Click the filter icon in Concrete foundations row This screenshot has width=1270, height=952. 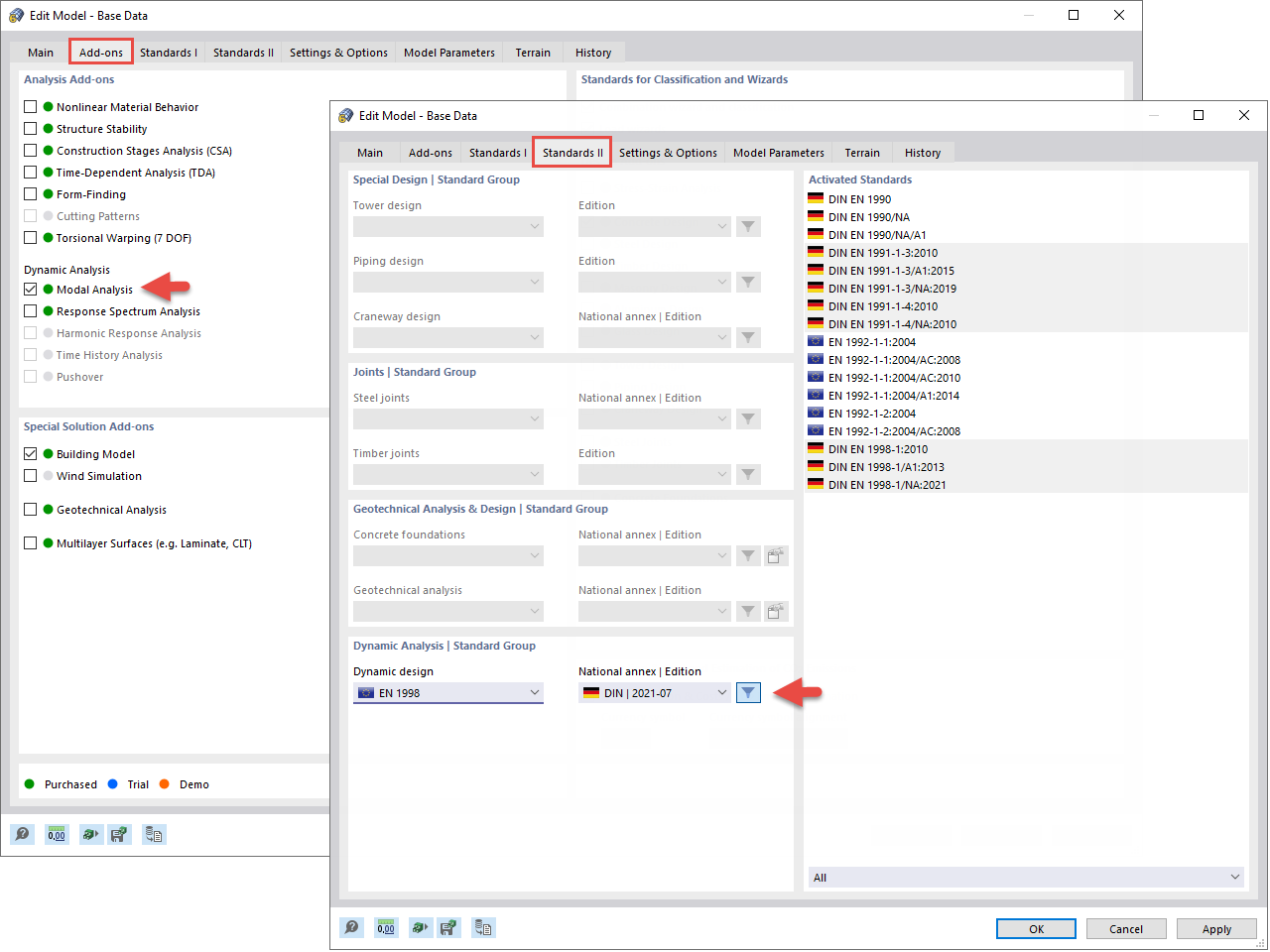[x=748, y=556]
